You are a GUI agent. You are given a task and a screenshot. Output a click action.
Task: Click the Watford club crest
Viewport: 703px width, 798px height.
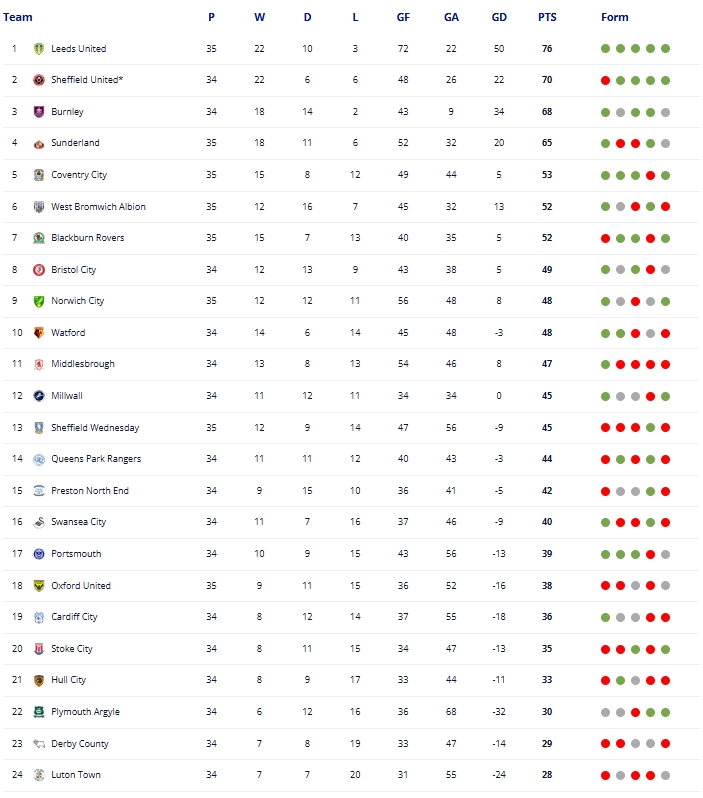(x=39, y=333)
